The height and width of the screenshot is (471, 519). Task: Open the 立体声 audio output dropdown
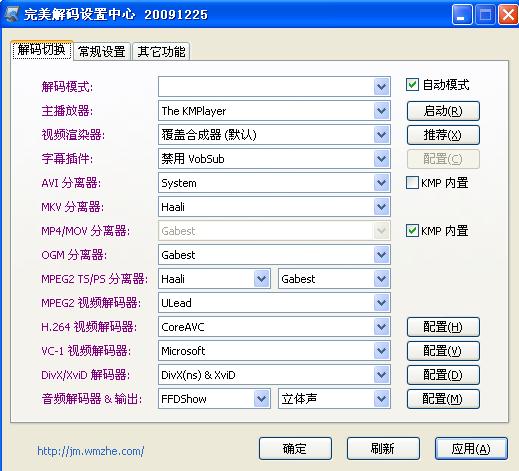click(334, 399)
